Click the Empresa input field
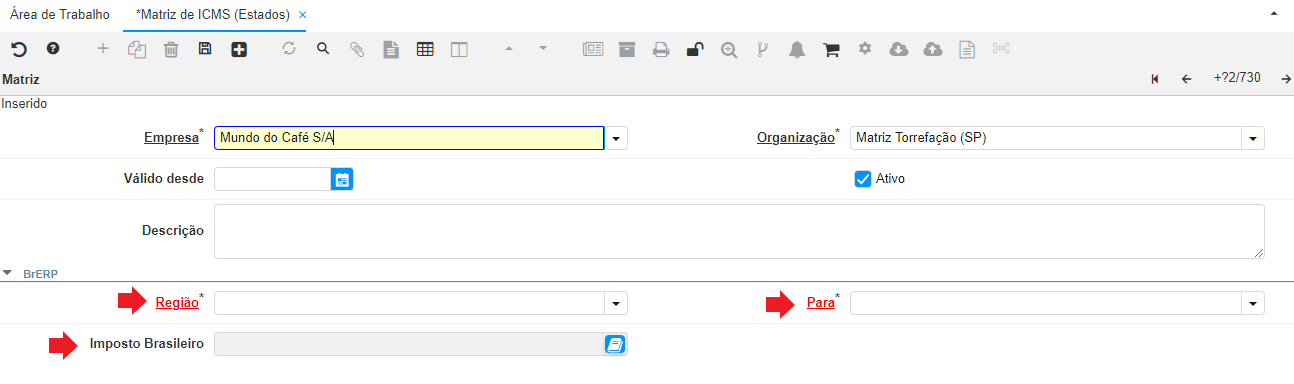The image size is (1294, 384). pyautogui.click(x=409, y=138)
